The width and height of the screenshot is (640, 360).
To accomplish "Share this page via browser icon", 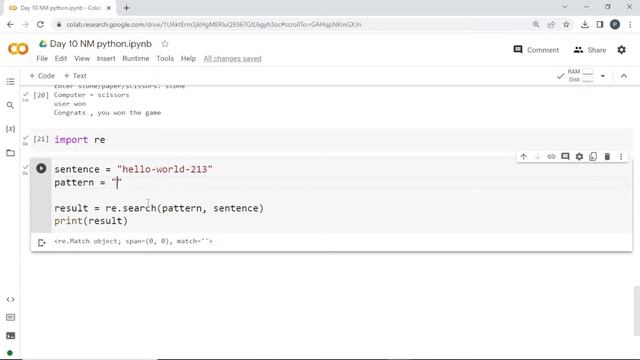I will coord(551,24).
